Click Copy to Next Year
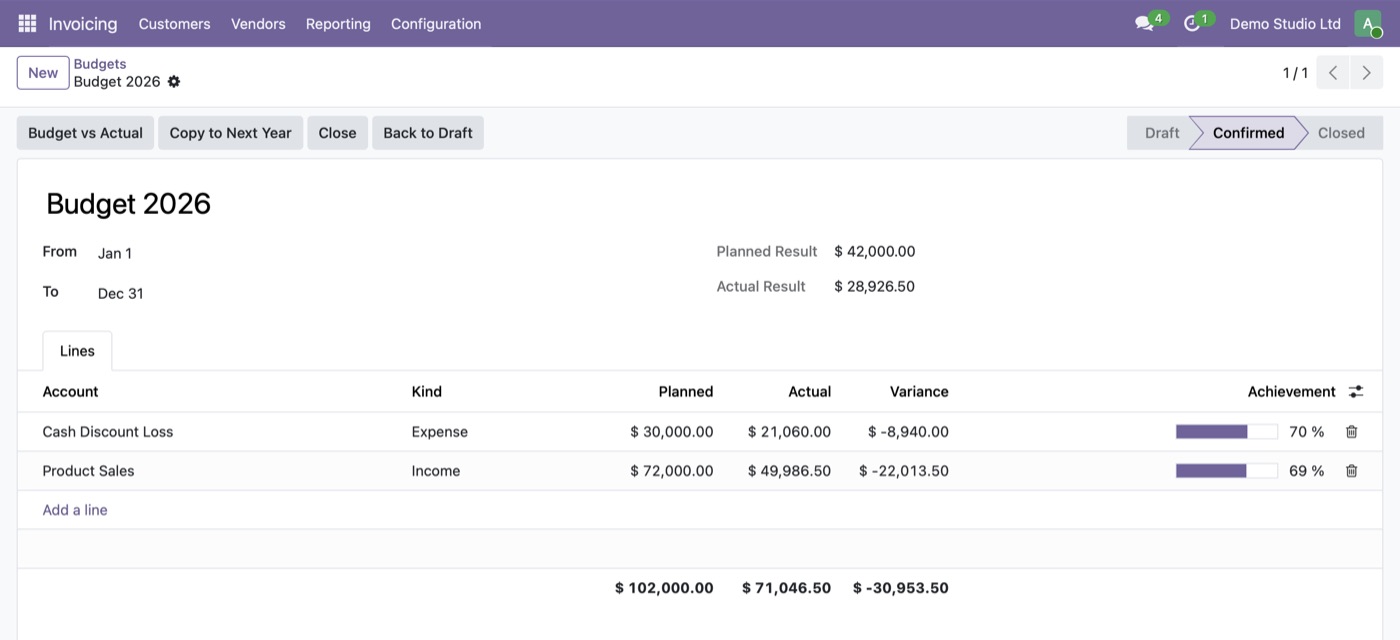Image resolution: width=1400 pixels, height=640 pixels. (230, 133)
